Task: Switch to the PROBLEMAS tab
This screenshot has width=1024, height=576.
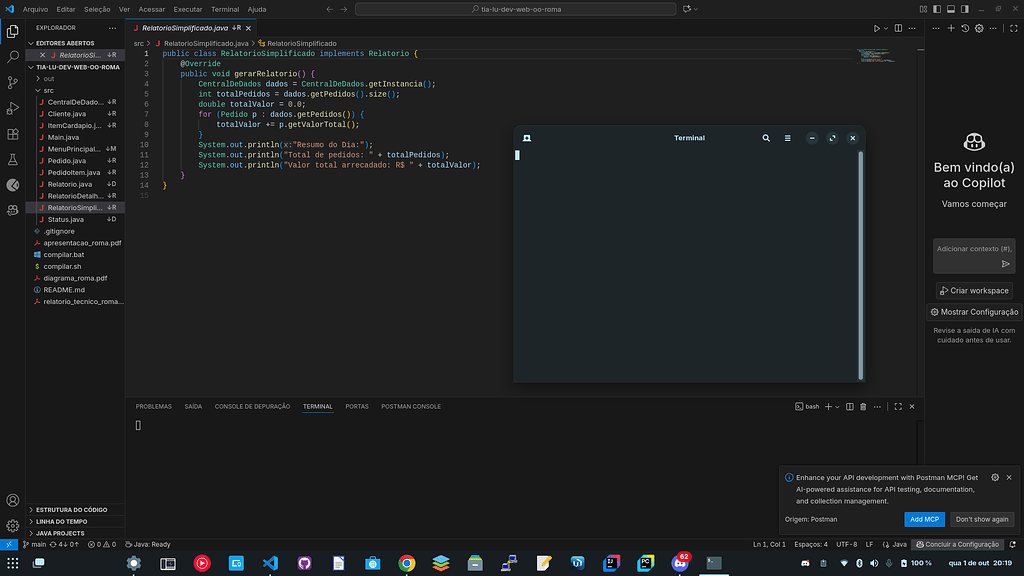Action: 155,407
